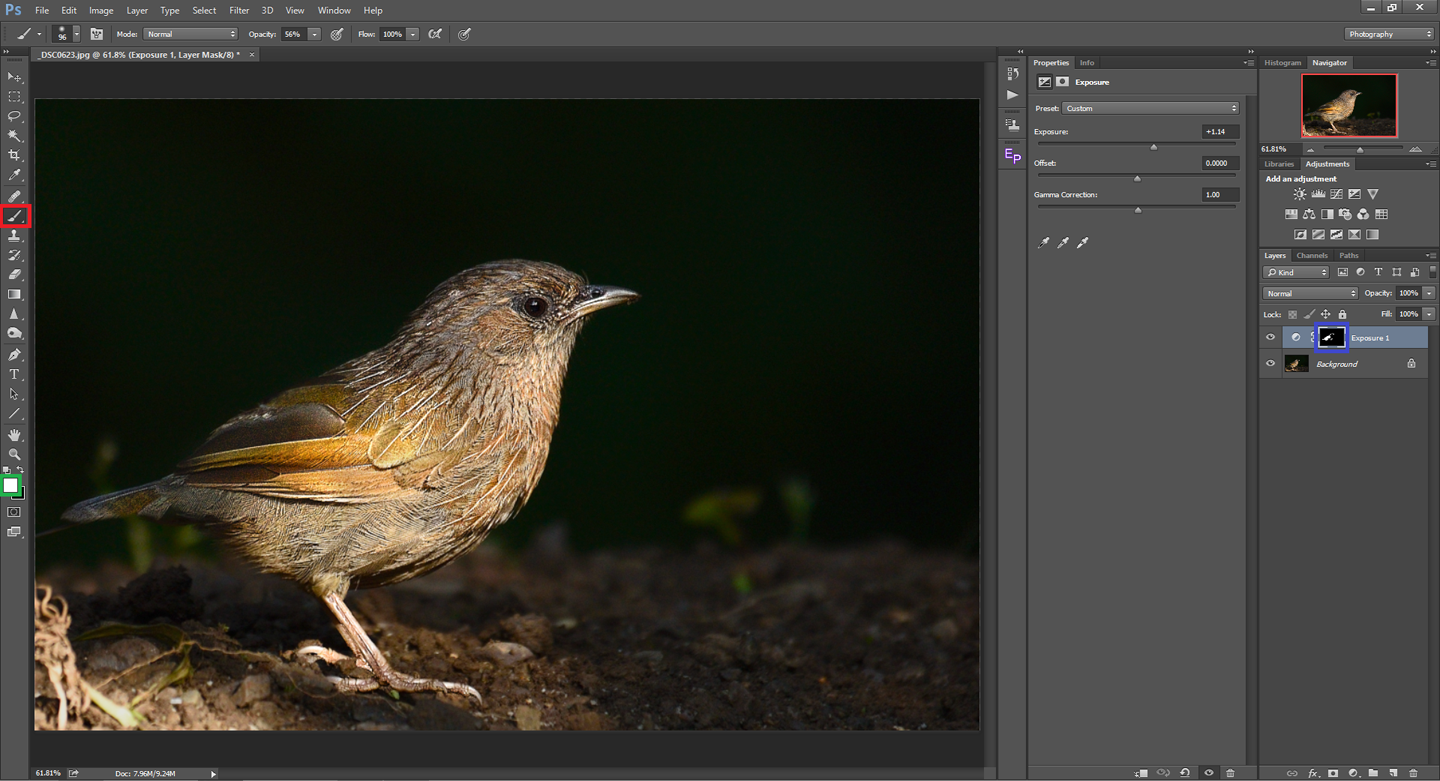
Task: Select the Eraser tool
Action: (15, 275)
